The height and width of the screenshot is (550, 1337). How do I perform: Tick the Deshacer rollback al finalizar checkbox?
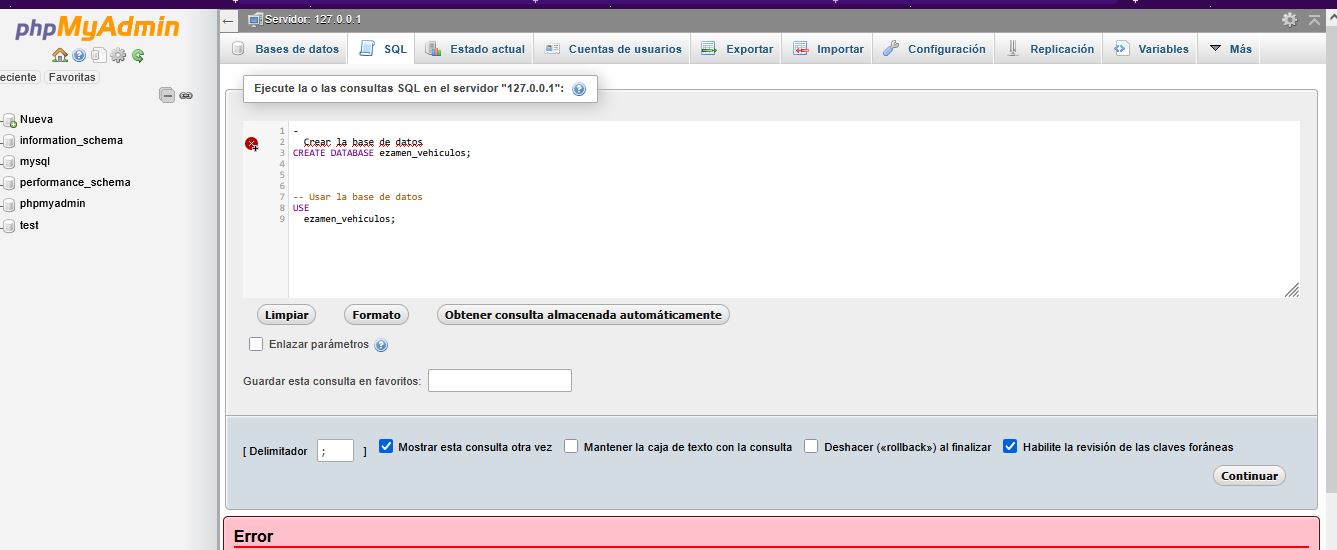click(811, 447)
